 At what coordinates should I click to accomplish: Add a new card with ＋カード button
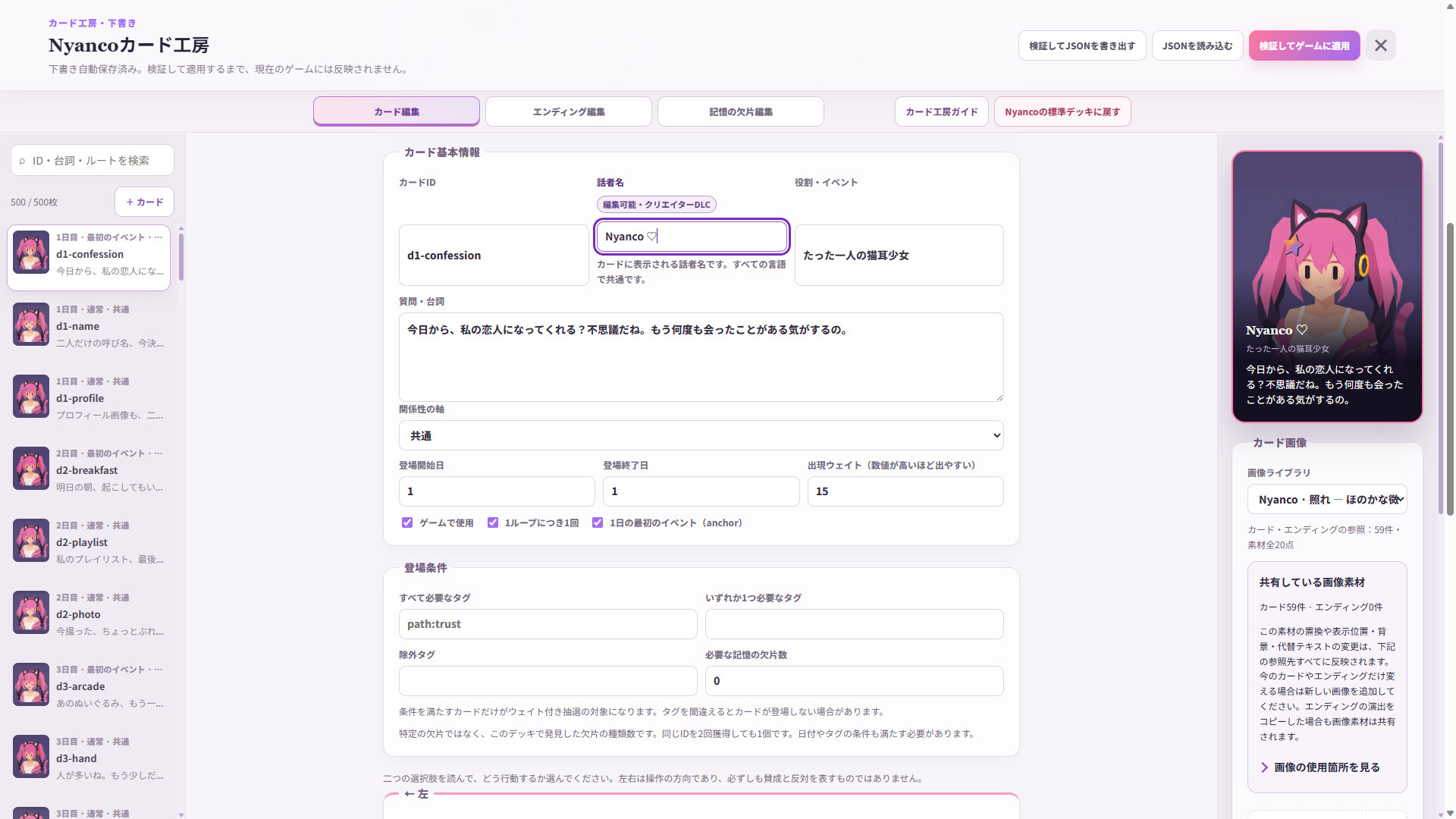(144, 202)
